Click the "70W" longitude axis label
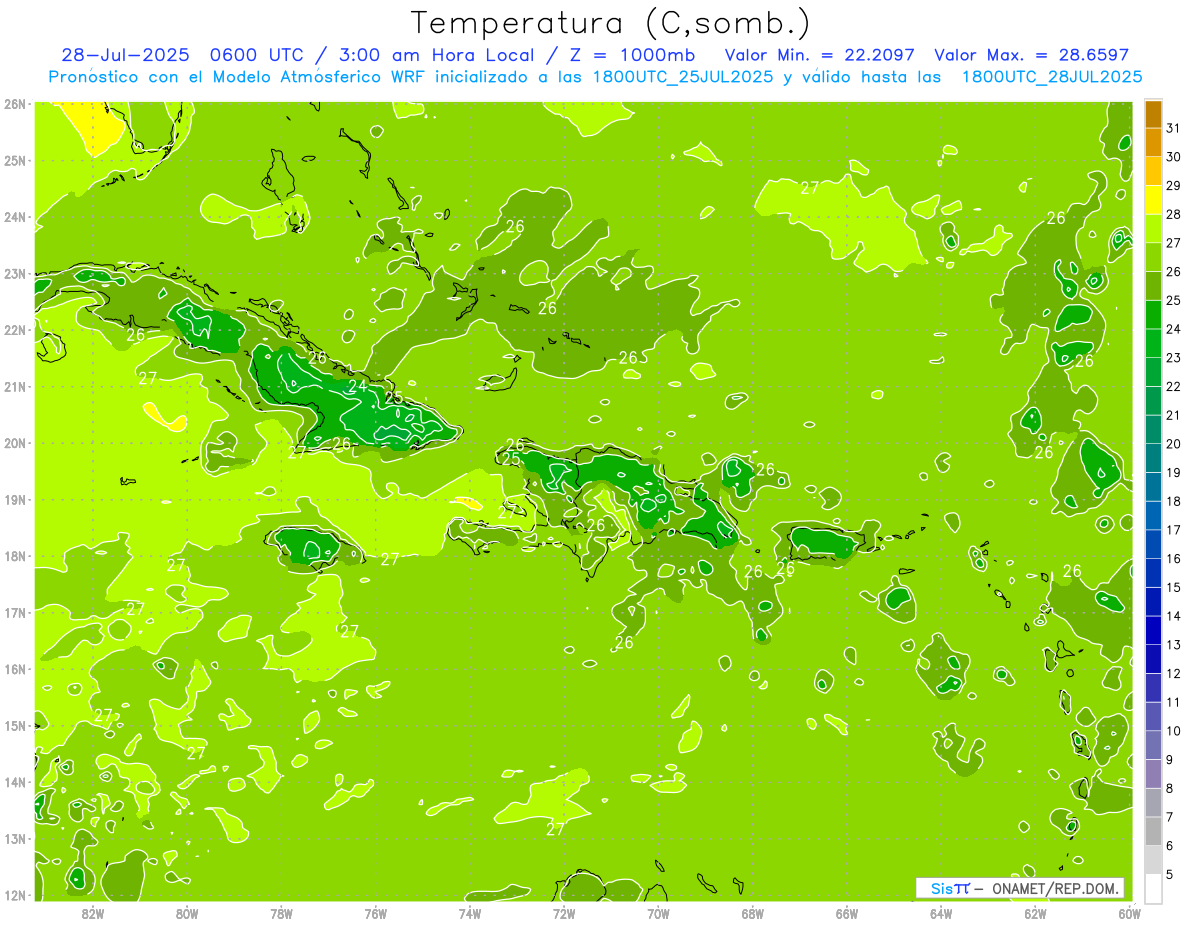The width and height of the screenshot is (1200, 927). (x=658, y=912)
